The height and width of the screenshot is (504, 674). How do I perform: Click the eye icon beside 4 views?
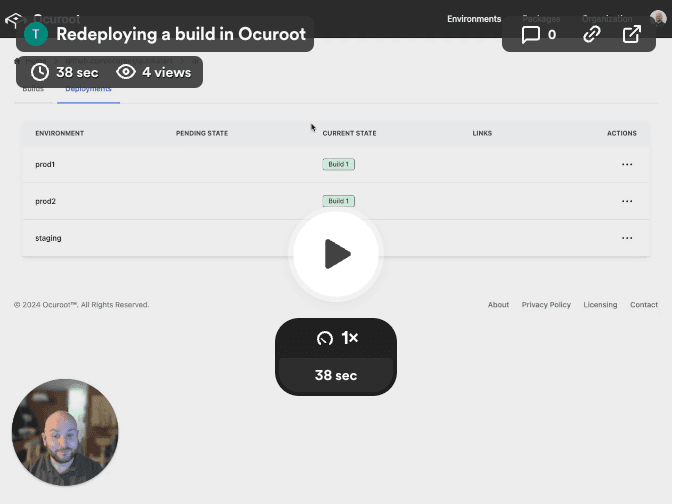click(x=126, y=72)
